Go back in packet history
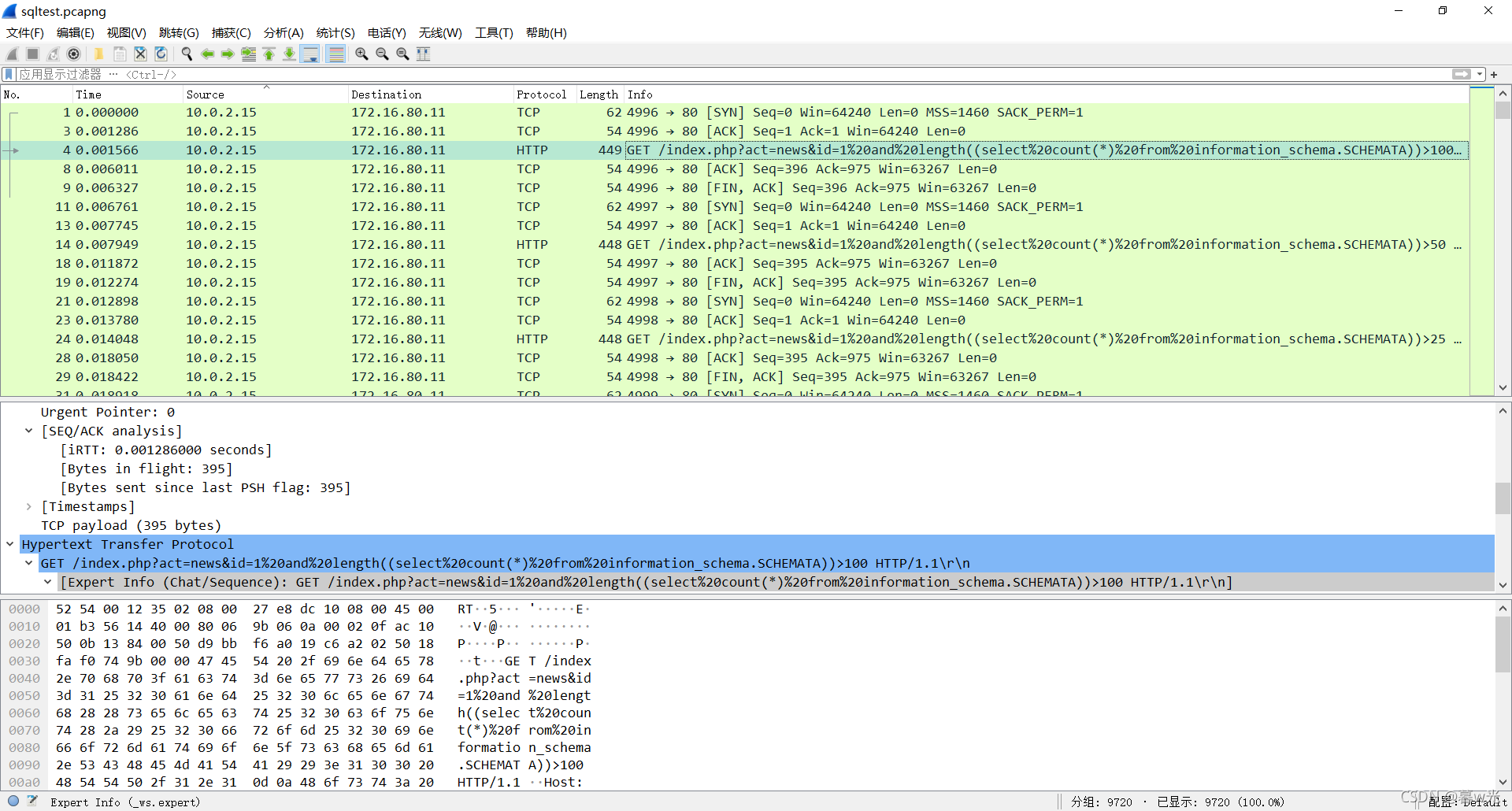Image resolution: width=1512 pixels, height=811 pixels. [207, 54]
